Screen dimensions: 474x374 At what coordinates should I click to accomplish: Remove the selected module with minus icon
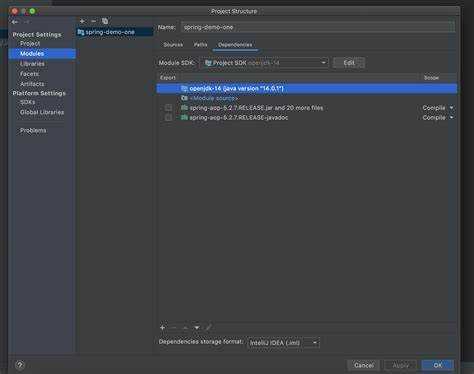pos(94,21)
